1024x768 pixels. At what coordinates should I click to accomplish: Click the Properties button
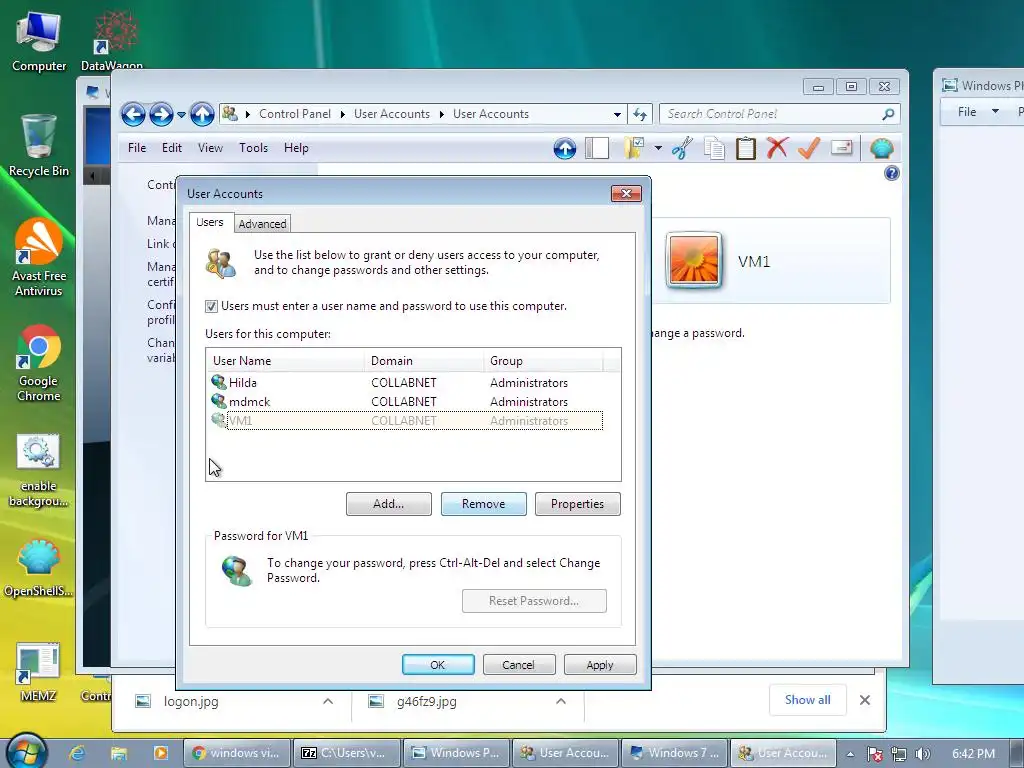pyautogui.click(x=577, y=504)
